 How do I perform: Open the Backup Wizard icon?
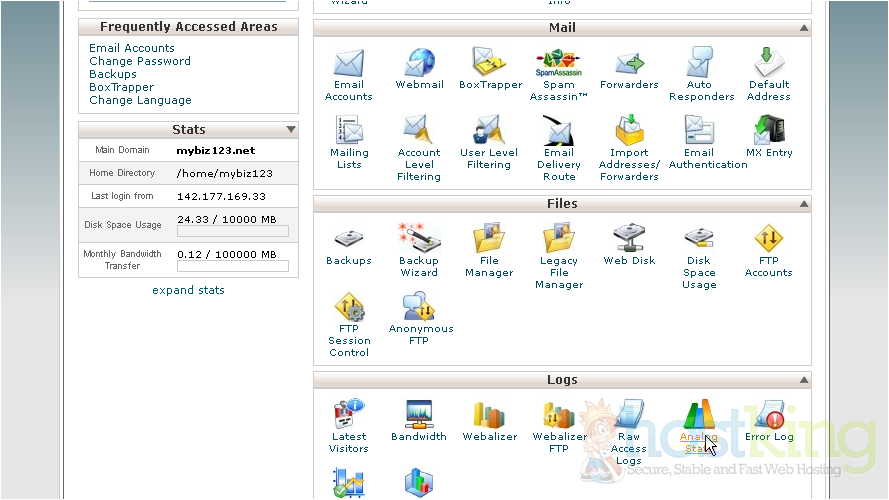[419, 240]
